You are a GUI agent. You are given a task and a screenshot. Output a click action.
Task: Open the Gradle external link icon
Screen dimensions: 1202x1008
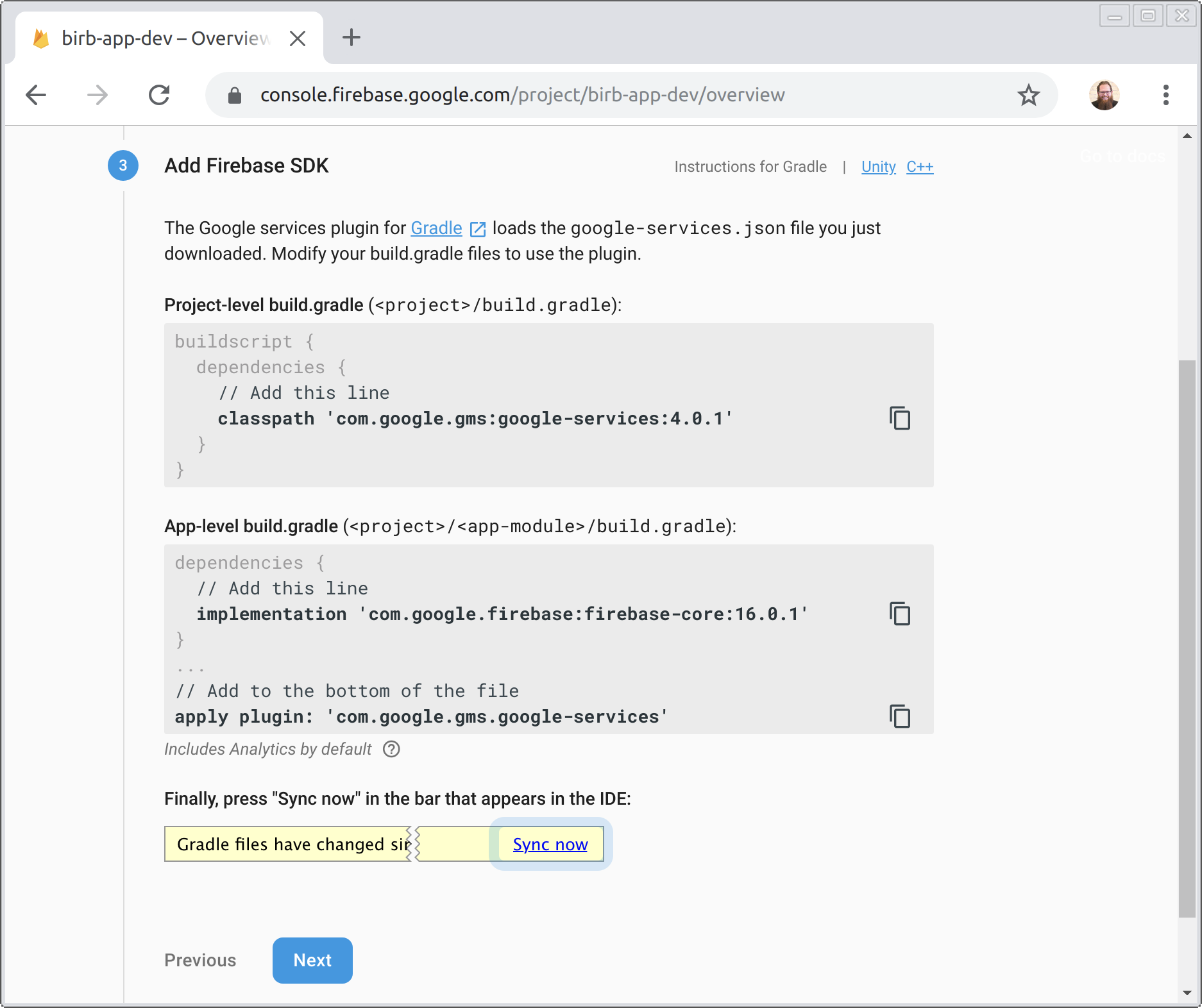477,228
